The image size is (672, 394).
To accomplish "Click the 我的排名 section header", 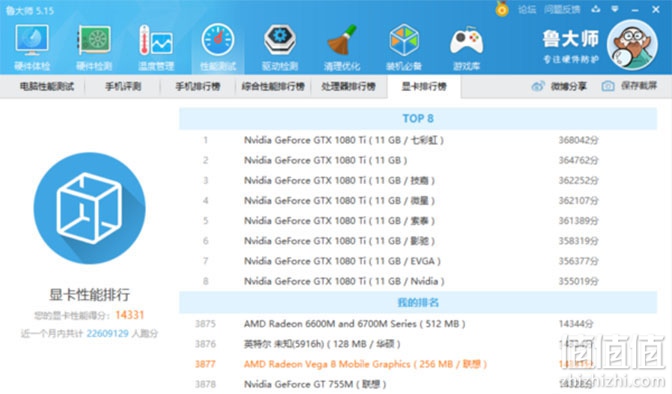I will point(418,303).
